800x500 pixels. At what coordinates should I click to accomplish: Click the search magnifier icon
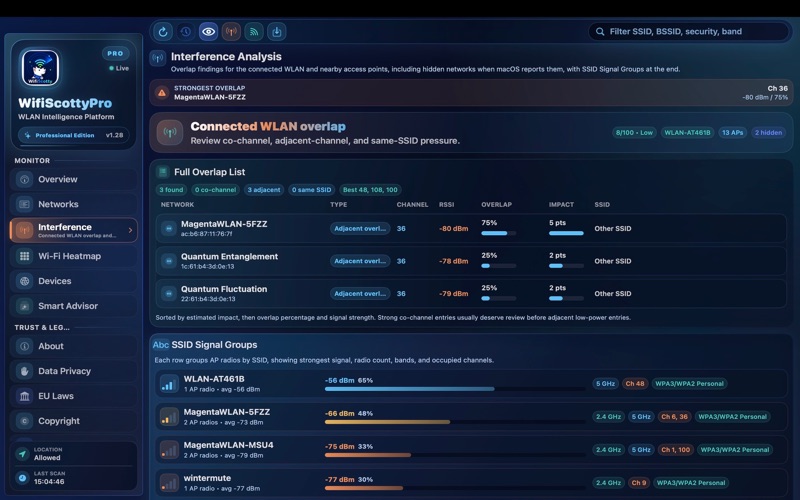[x=600, y=32]
